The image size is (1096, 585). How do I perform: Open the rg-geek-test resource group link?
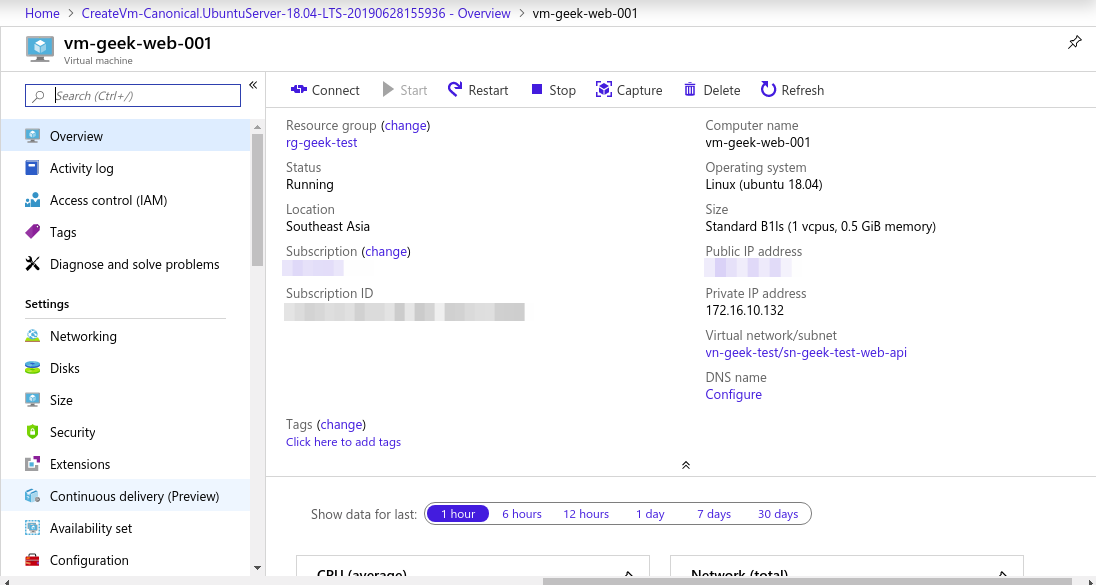322,143
